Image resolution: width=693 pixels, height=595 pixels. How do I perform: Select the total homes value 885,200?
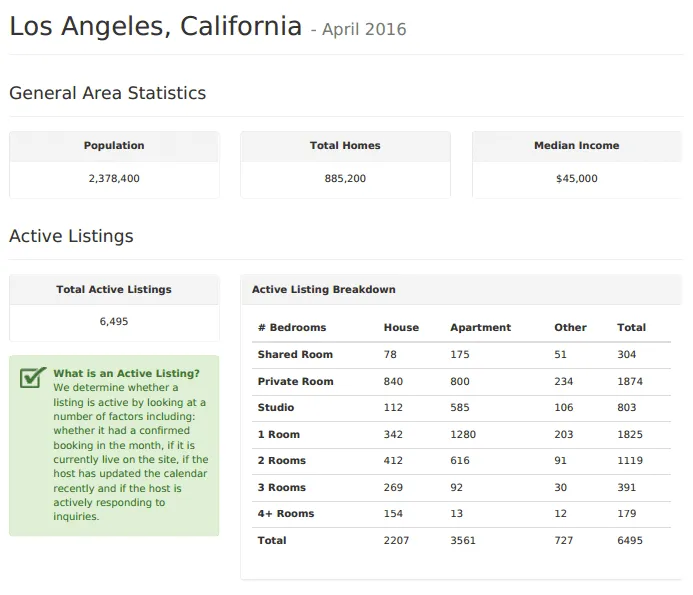pos(345,179)
